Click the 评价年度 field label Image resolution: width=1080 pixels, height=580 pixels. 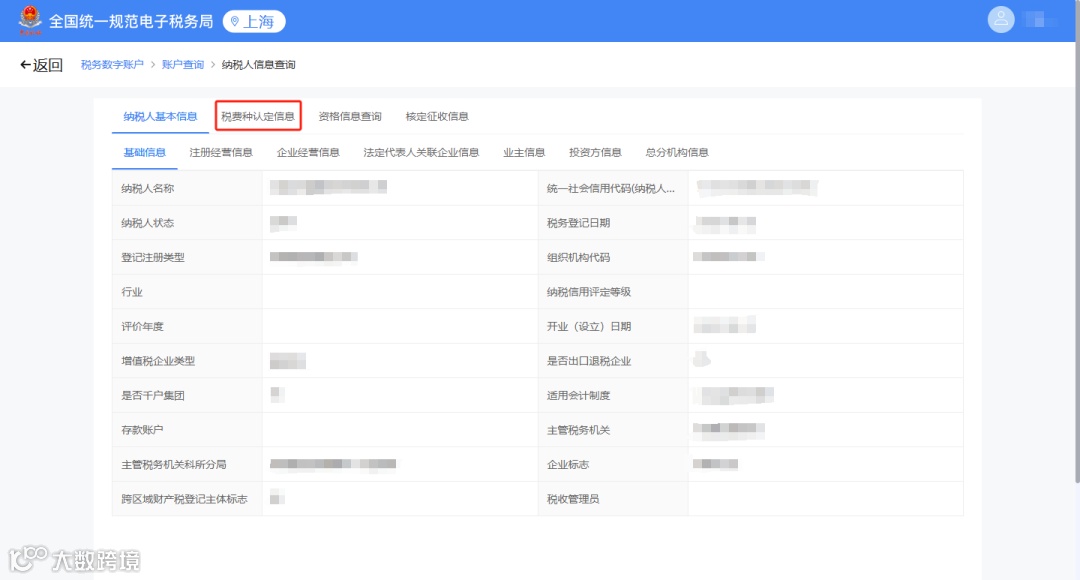[143, 327]
